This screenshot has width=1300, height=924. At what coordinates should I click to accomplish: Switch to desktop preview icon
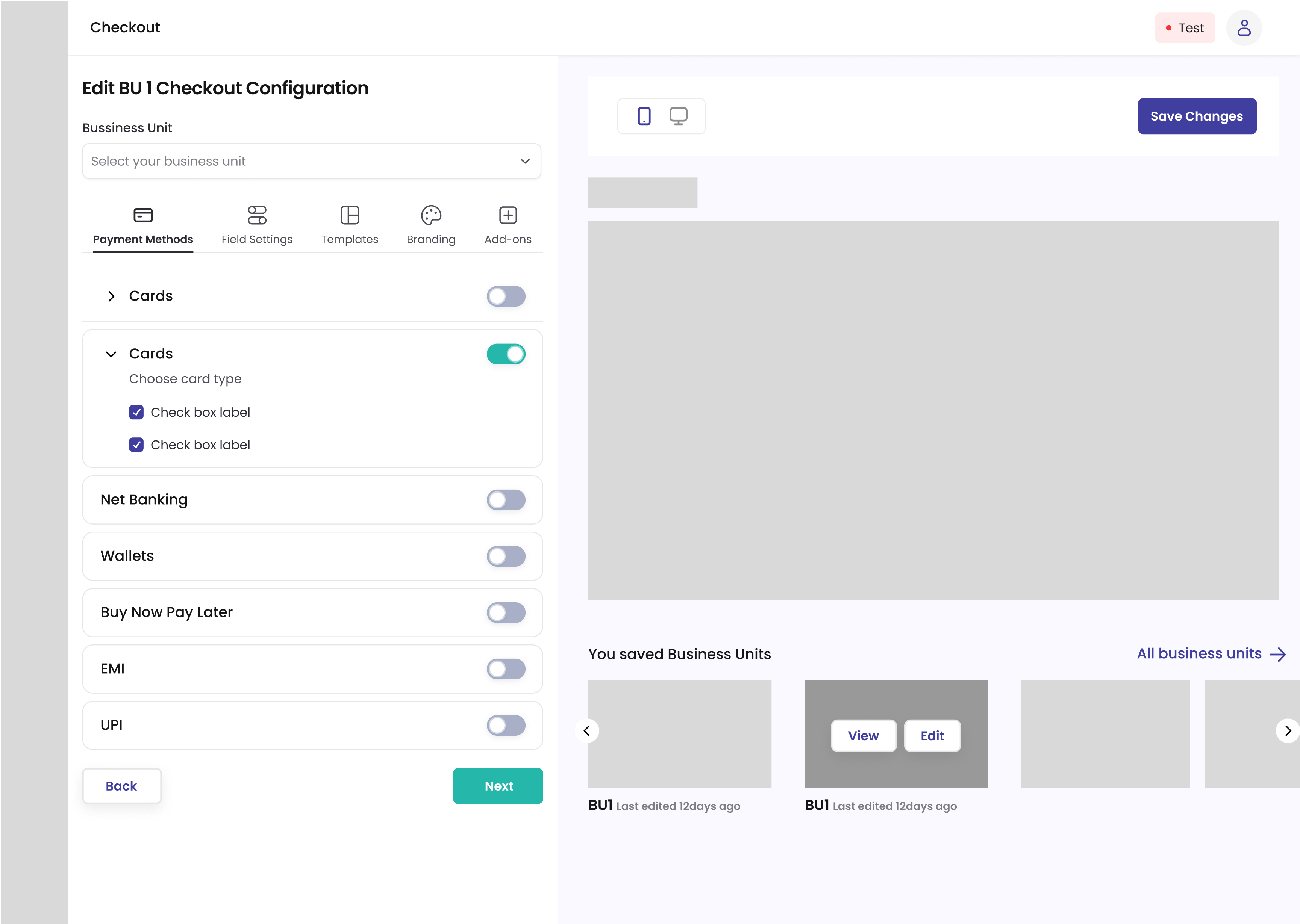pyautogui.click(x=678, y=116)
